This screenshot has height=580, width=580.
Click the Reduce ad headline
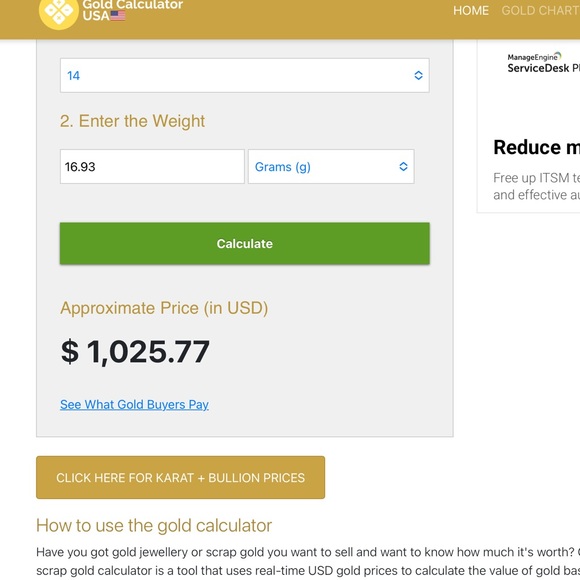click(536, 147)
